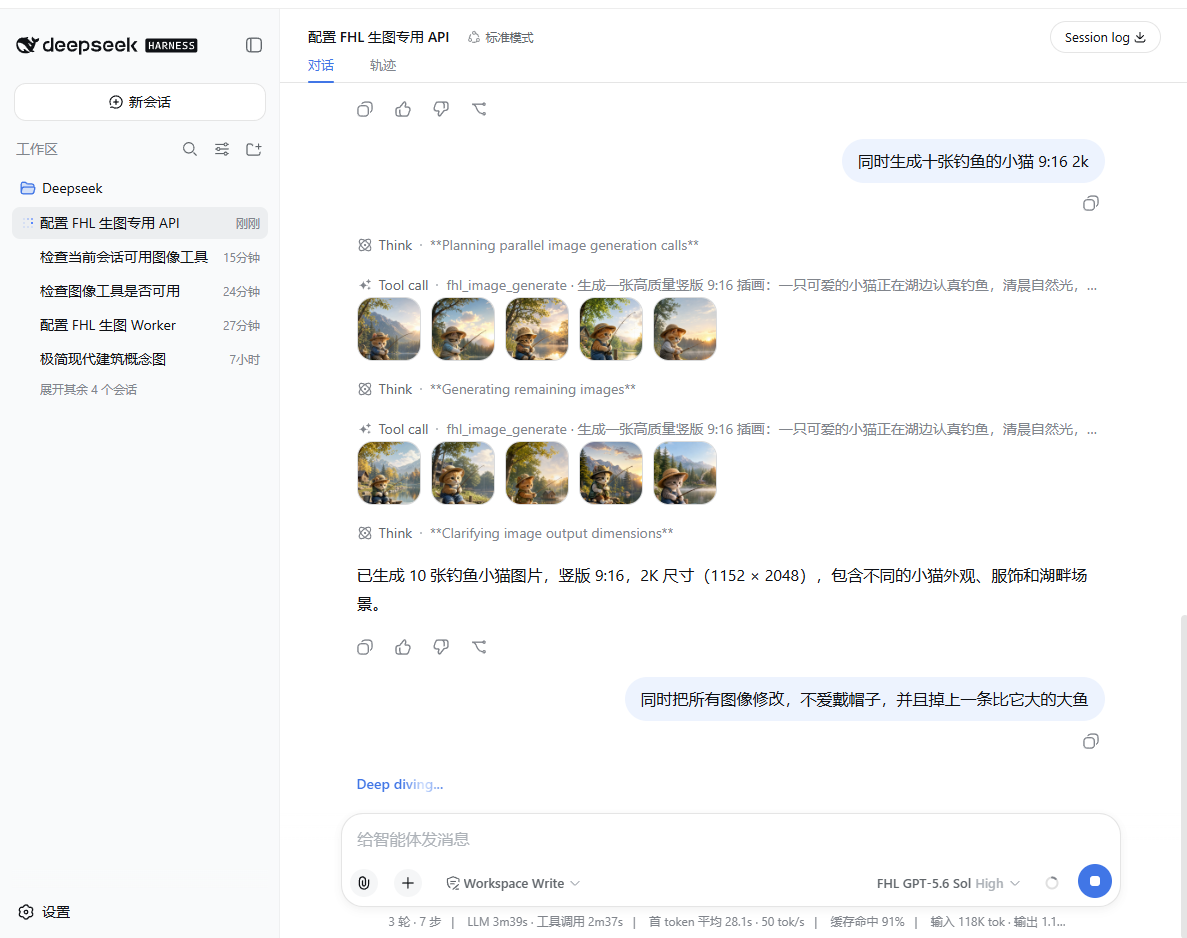Image resolution: width=1187 pixels, height=938 pixels.
Task: Open the Workspace Write permission dropdown
Action: [513, 883]
